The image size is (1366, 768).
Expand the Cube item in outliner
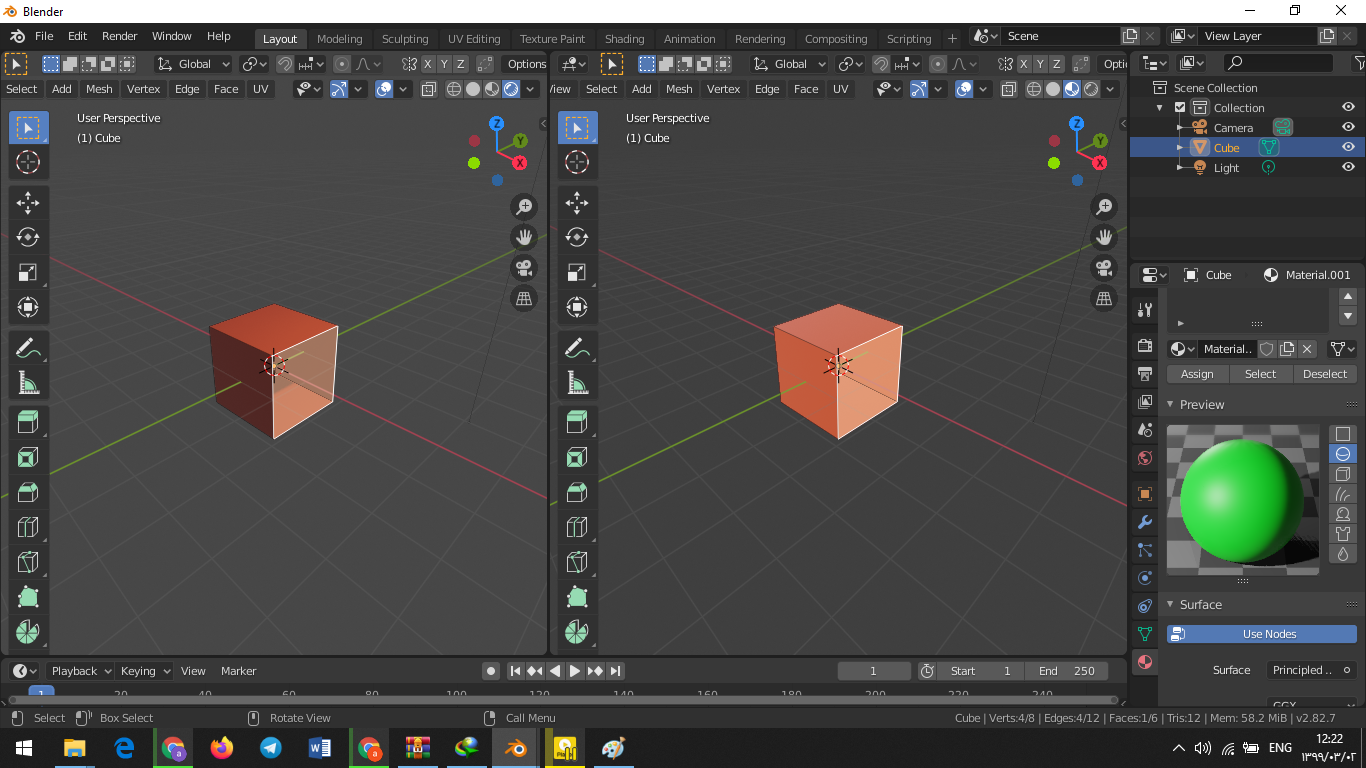coord(1180,148)
